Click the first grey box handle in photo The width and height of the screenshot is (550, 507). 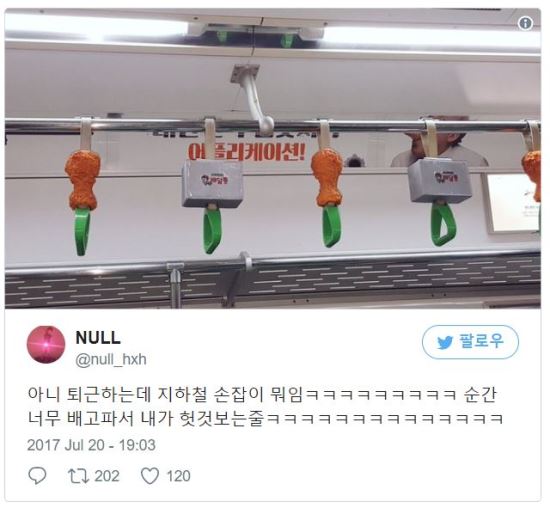[212, 186]
